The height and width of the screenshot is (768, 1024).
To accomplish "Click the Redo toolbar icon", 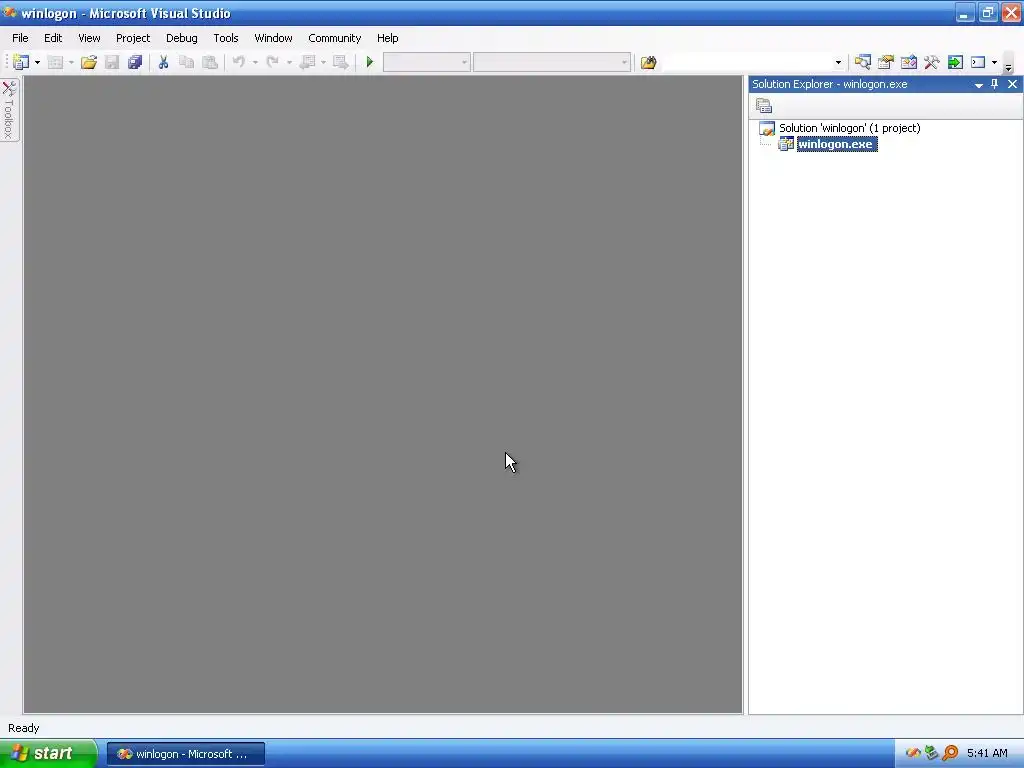I will (x=273, y=63).
